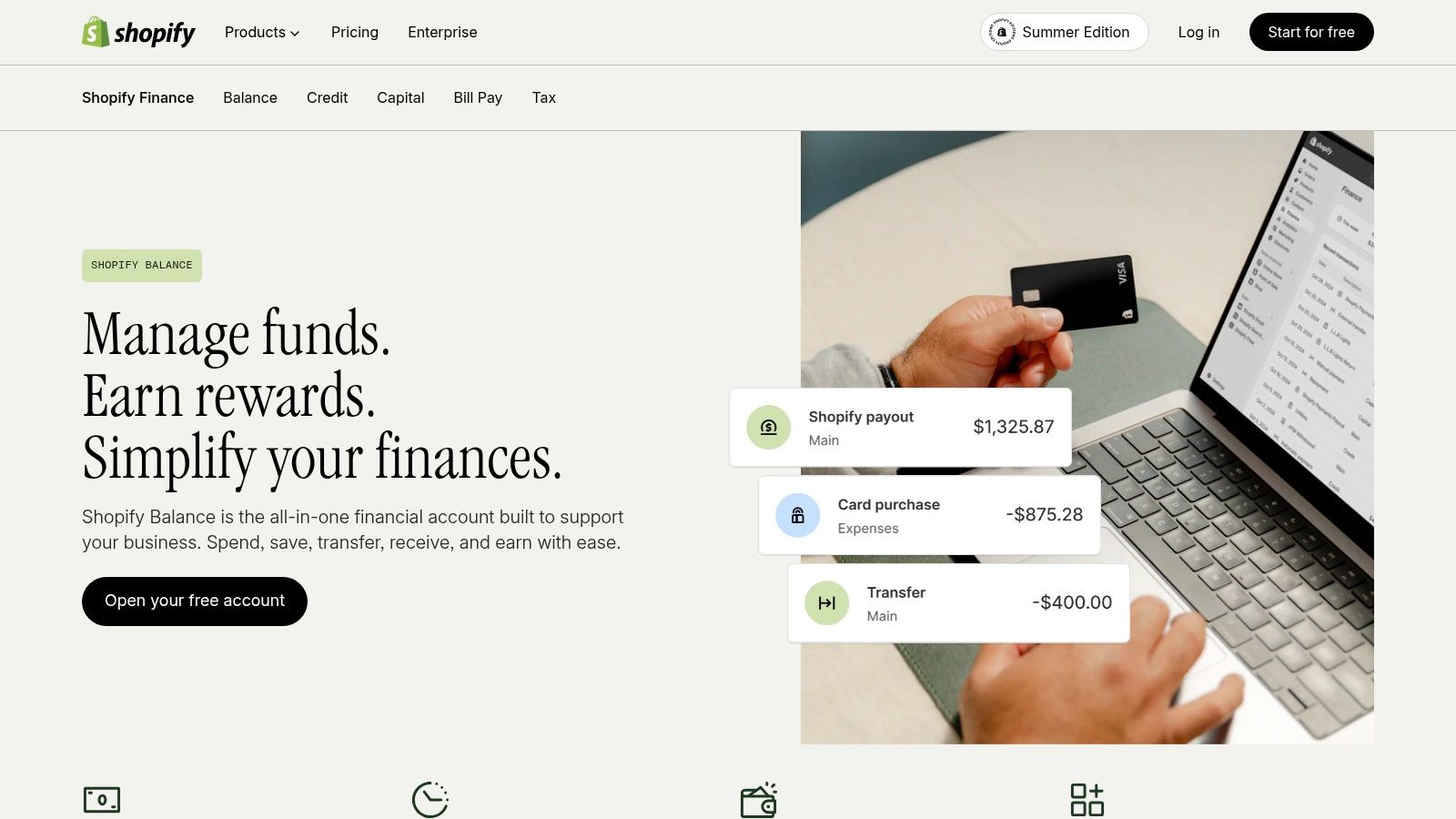Screen dimensions: 1456x819
Task: Expand the Products dropdown menu
Action: (262, 32)
